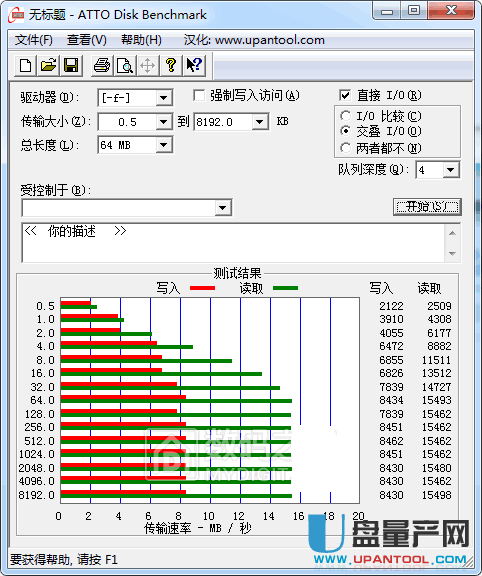Open the 传输大小 minimum size dropdown
Viewport: 482px width, 576px height.
click(x=163, y=122)
